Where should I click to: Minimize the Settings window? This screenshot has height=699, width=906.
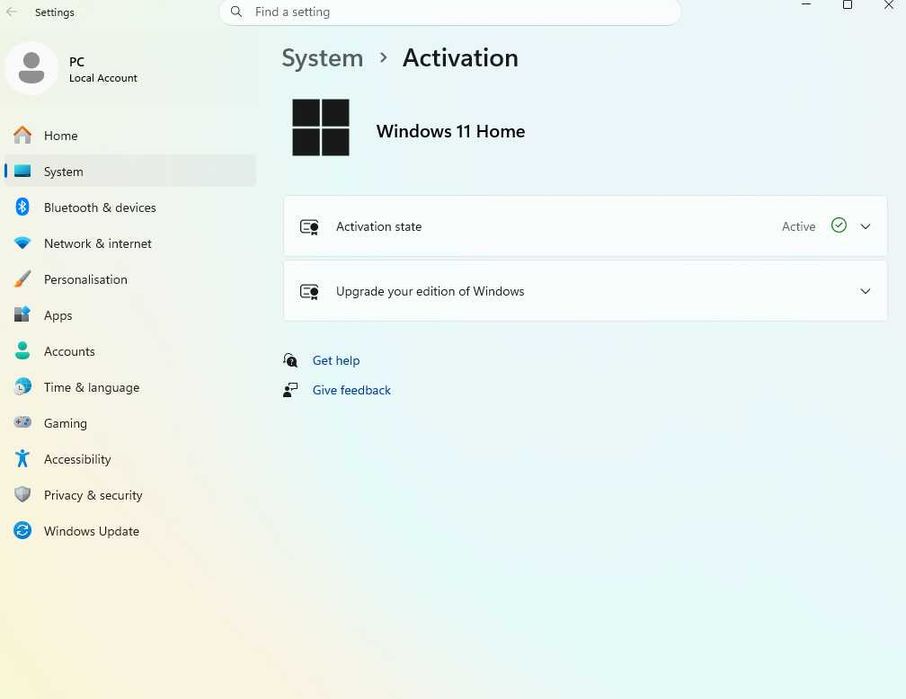806,5
